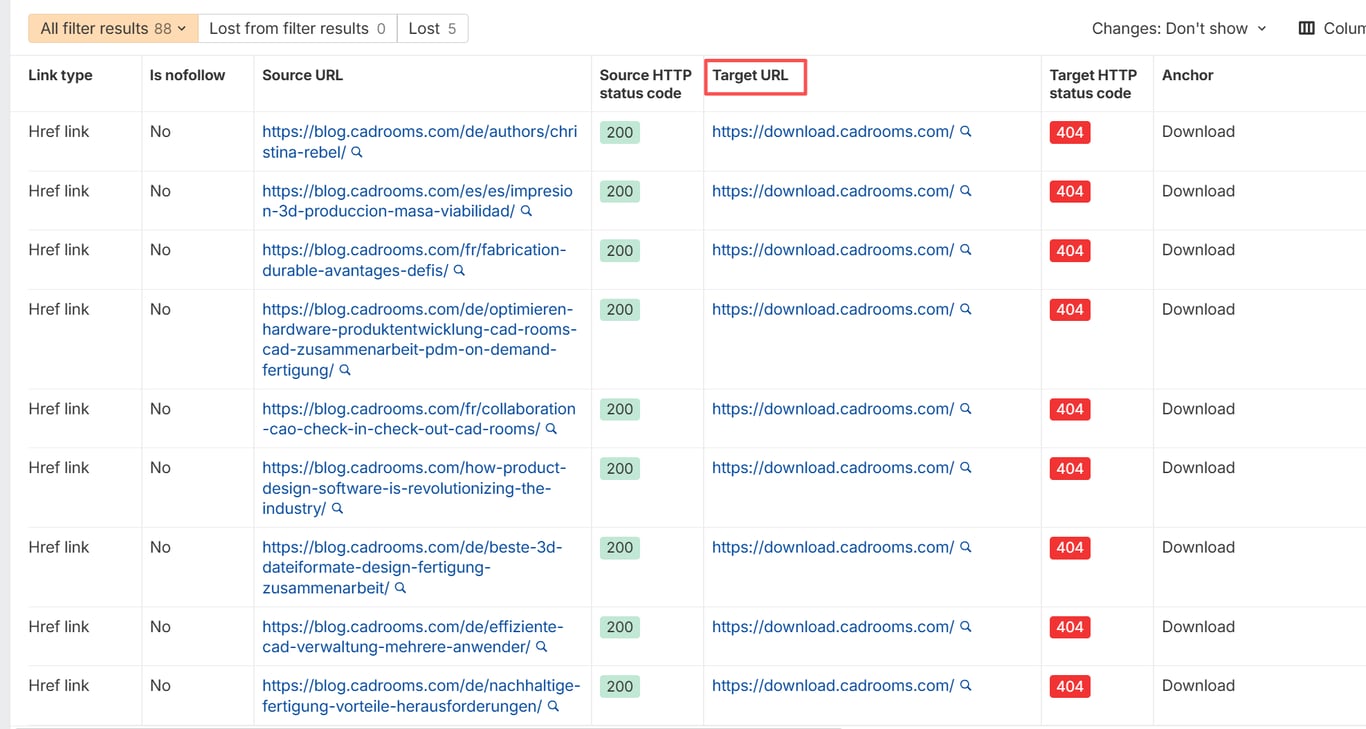The width and height of the screenshot is (1366, 729).
Task: Click the Source HTTP status code header
Action: pyautogui.click(x=645, y=84)
